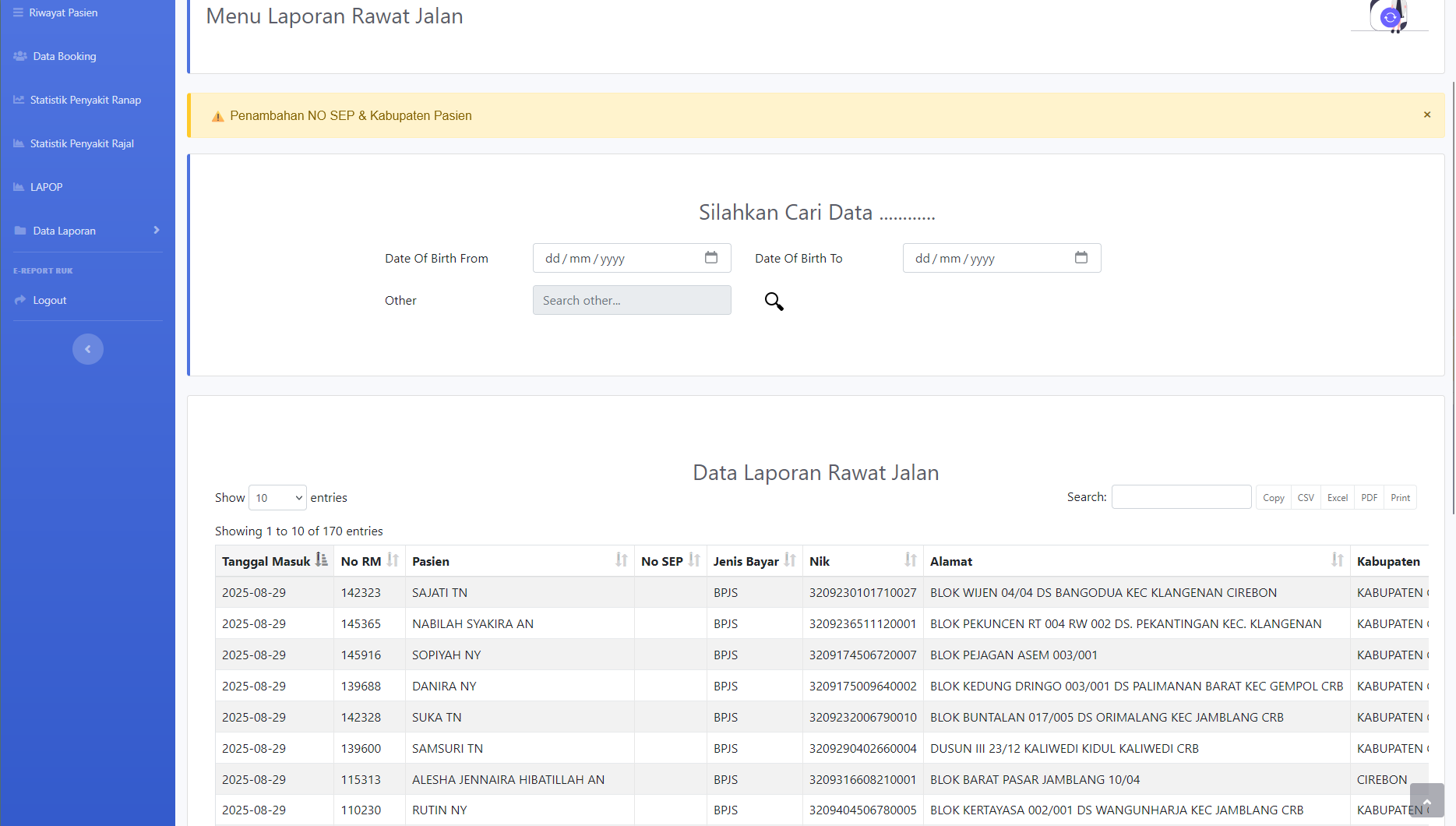The height and width of the screenshot is (826, 1456).
Task: Open the Date Of Birth To calendar picker
Action: coord(1081,258)
